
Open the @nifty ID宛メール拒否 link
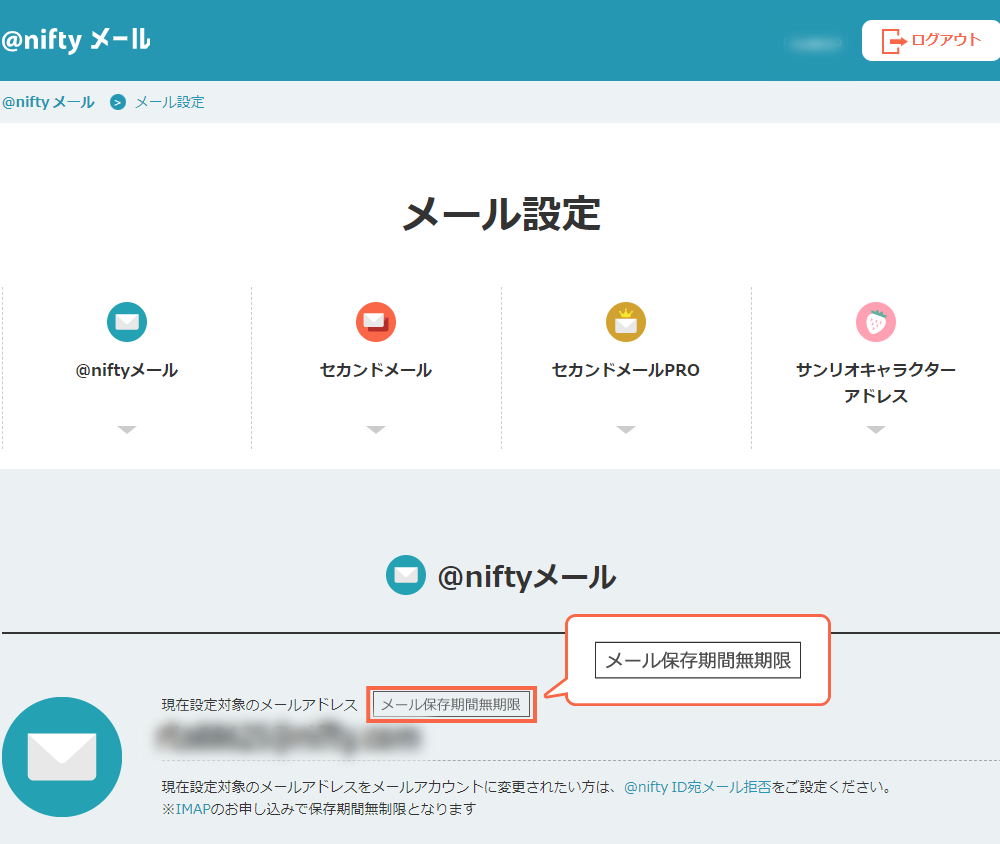tap(698, 787)
